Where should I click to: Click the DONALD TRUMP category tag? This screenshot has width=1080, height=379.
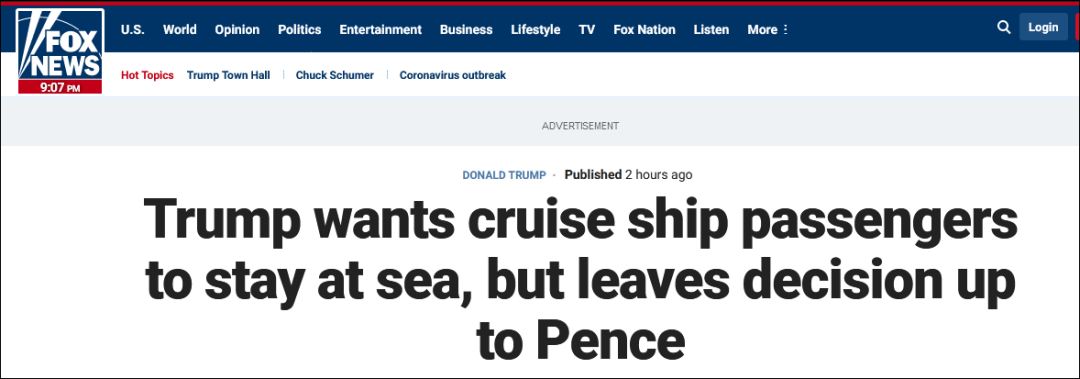(x=504, y=175)
